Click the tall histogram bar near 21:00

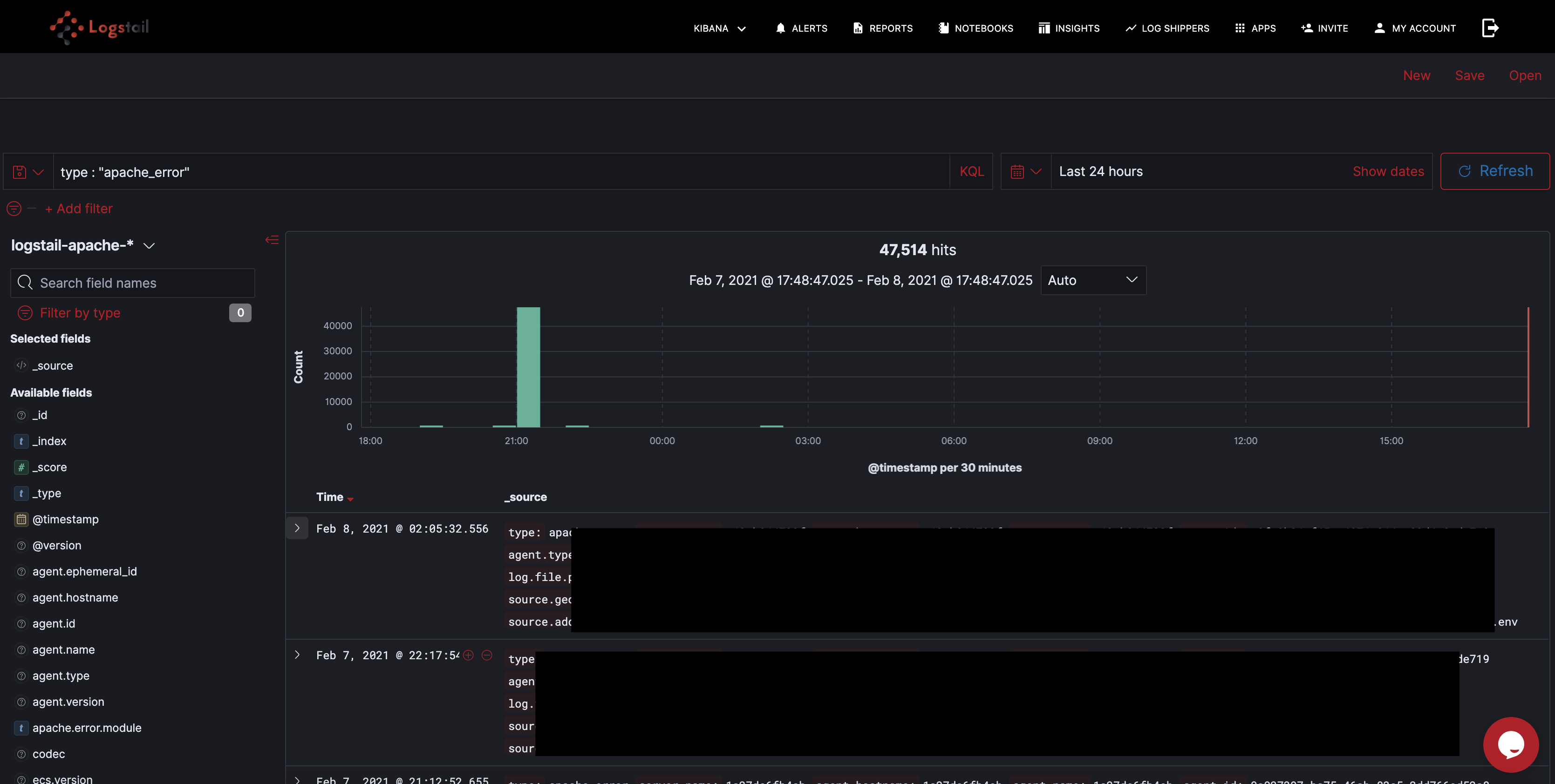(528, 367)
